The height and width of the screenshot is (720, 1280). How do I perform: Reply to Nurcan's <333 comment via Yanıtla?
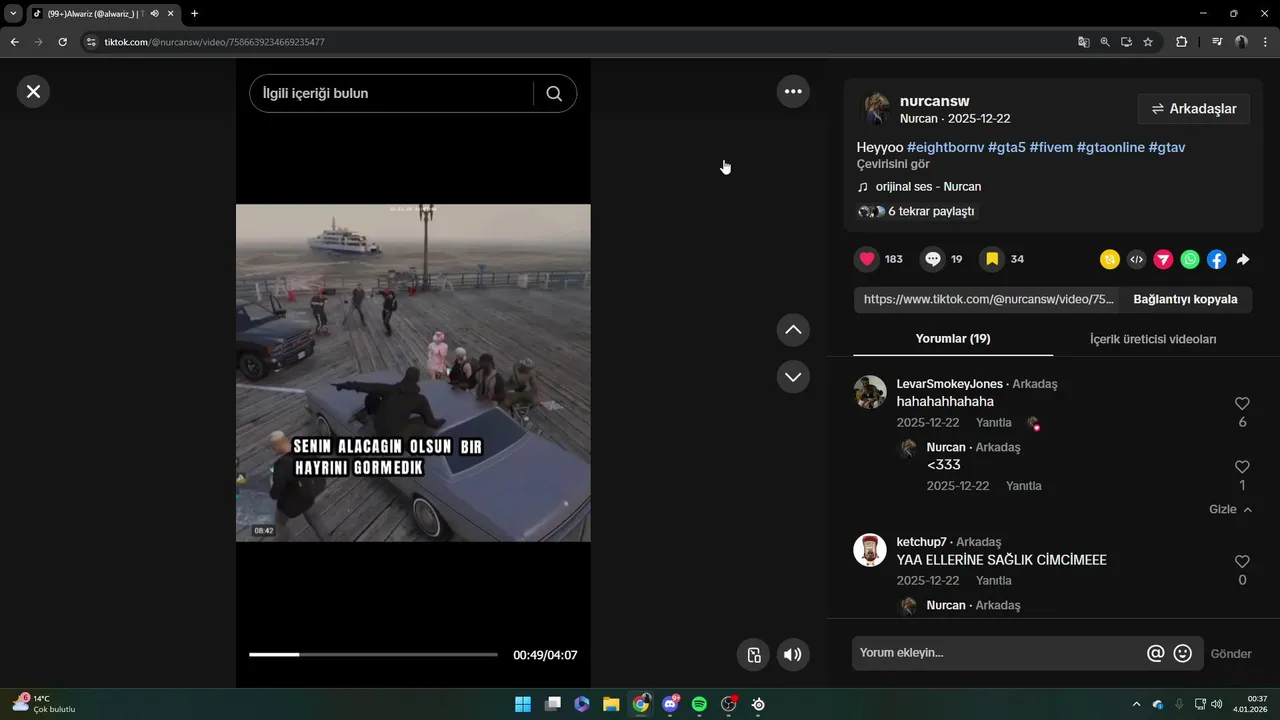click(1024, 486)
